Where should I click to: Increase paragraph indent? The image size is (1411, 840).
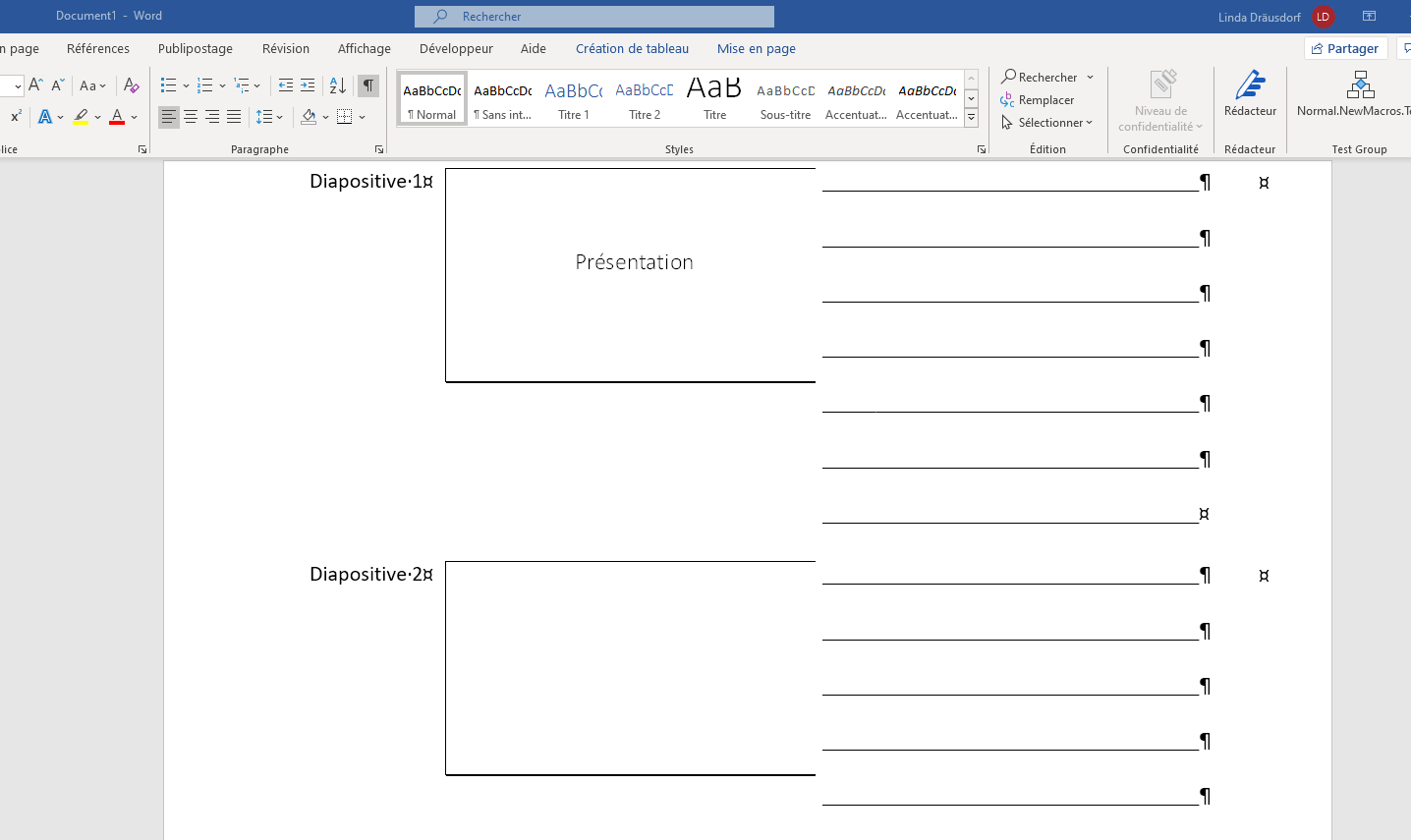[308, 85]
